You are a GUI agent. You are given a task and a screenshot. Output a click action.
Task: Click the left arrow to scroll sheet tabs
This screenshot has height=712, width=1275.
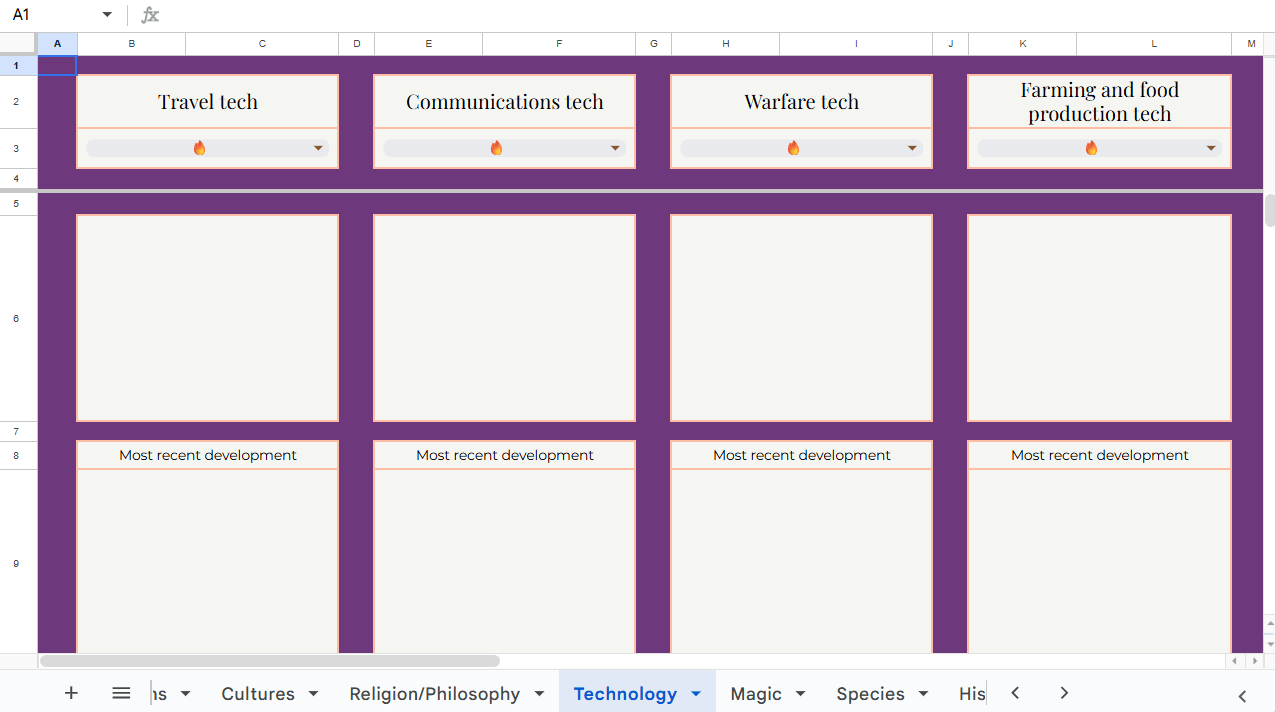pyautogui.click(x=1014, y=692)
